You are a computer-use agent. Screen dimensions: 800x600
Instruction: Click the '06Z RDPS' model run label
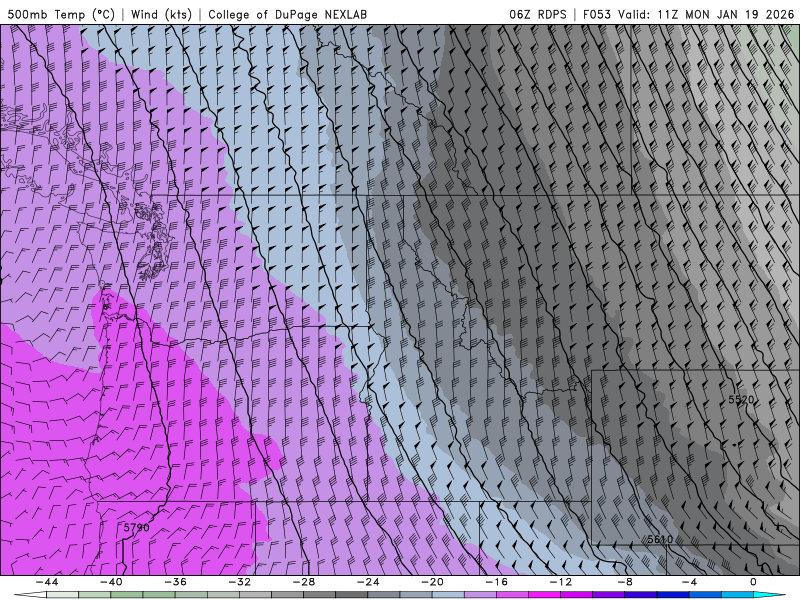click(x=538, y=14)
